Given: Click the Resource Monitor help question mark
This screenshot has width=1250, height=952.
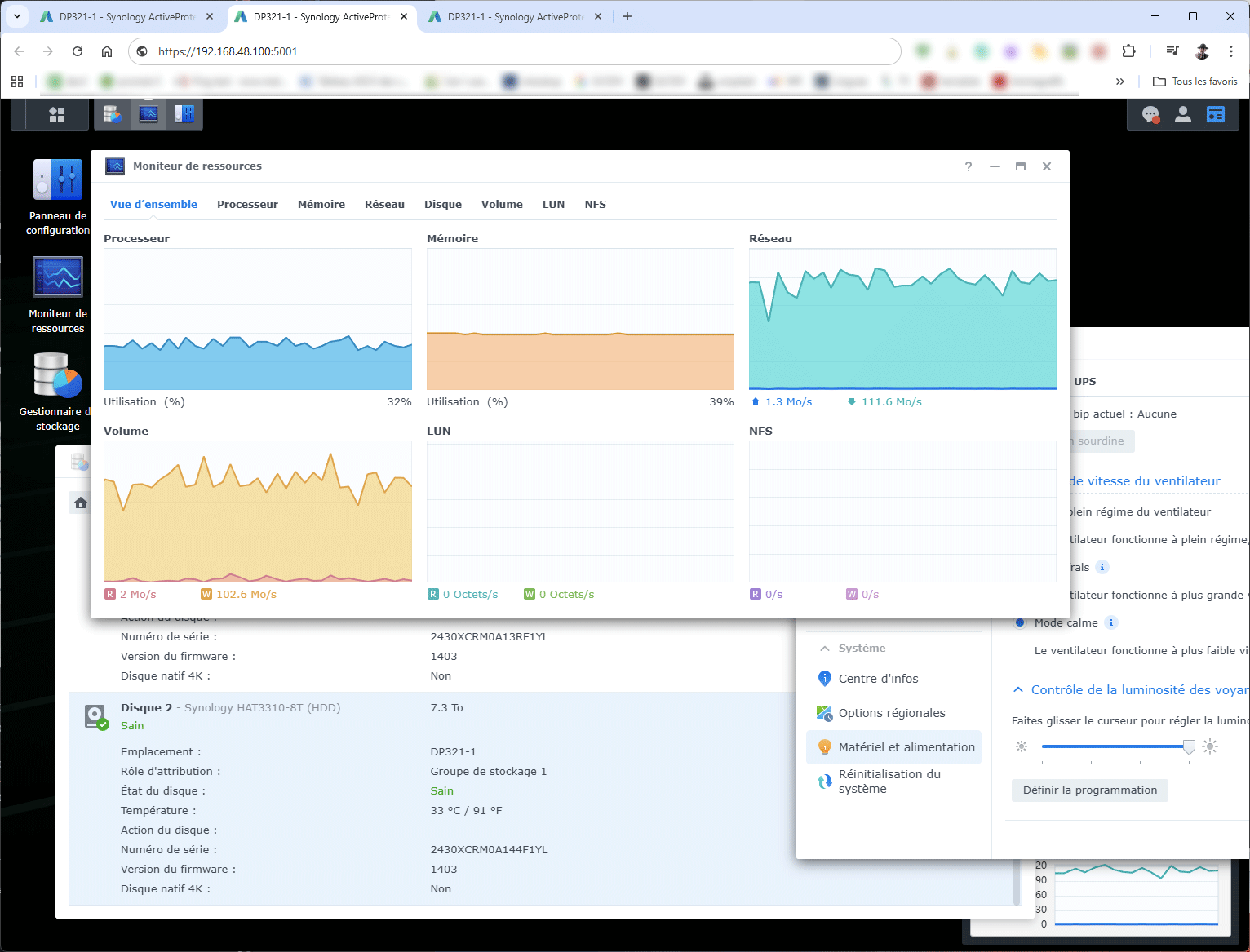Looking at the screenshot, I should click(969, 166).
